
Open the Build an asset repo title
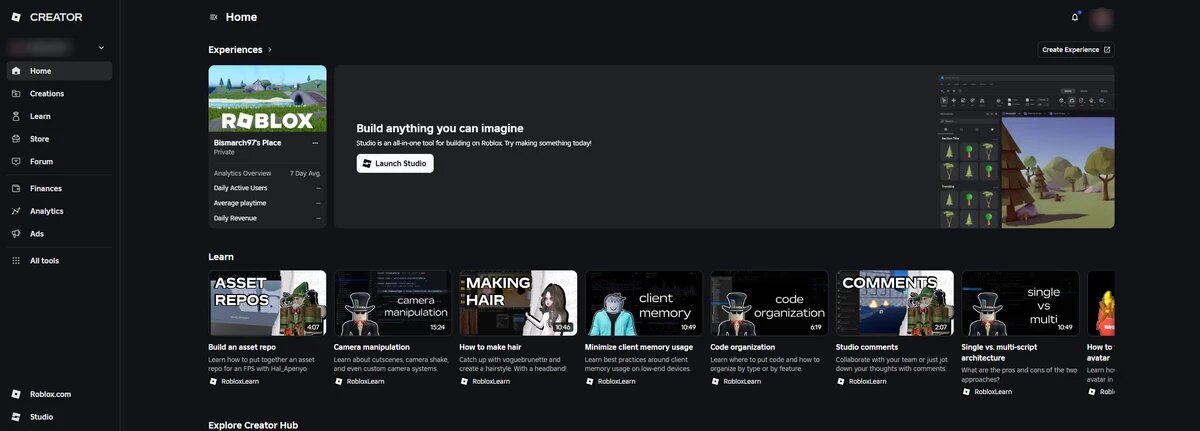(243, 347)
